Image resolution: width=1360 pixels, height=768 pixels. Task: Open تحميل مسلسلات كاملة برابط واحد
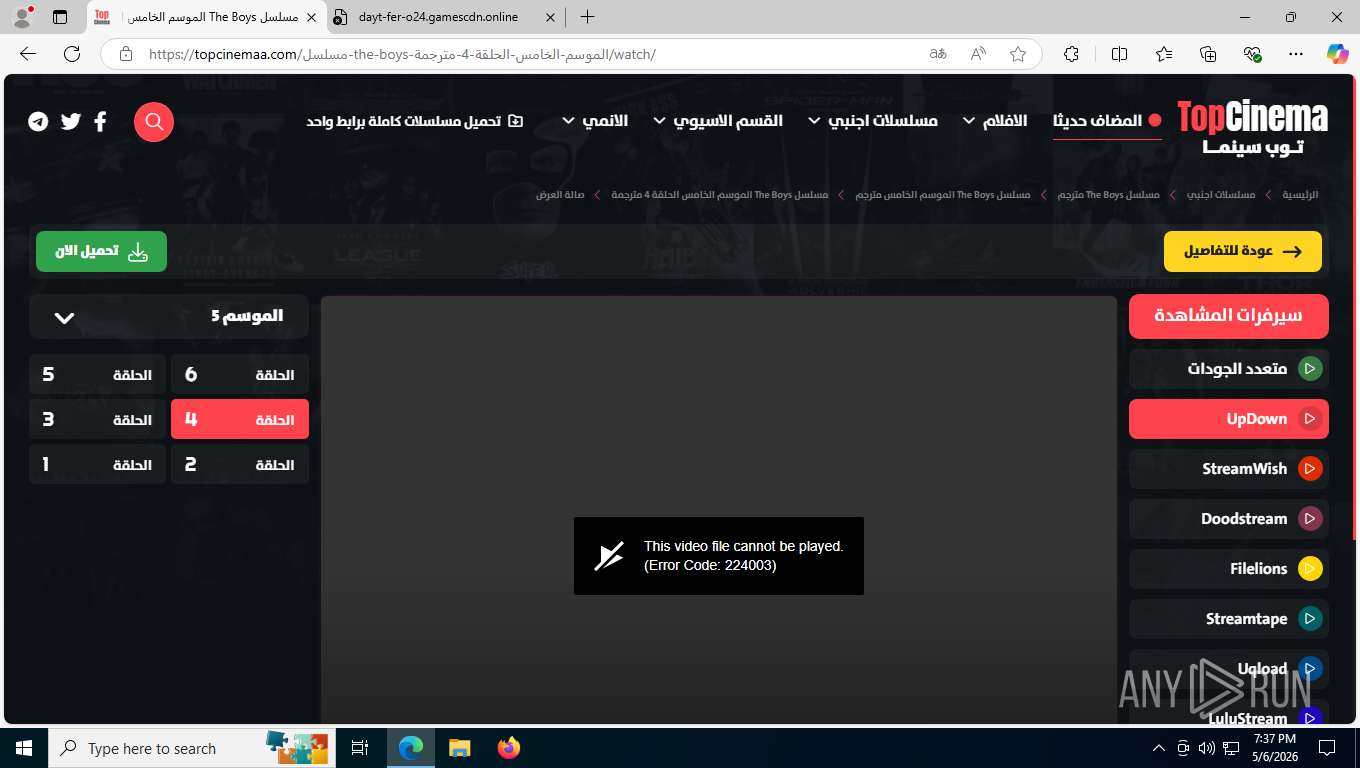coord(414,121)
